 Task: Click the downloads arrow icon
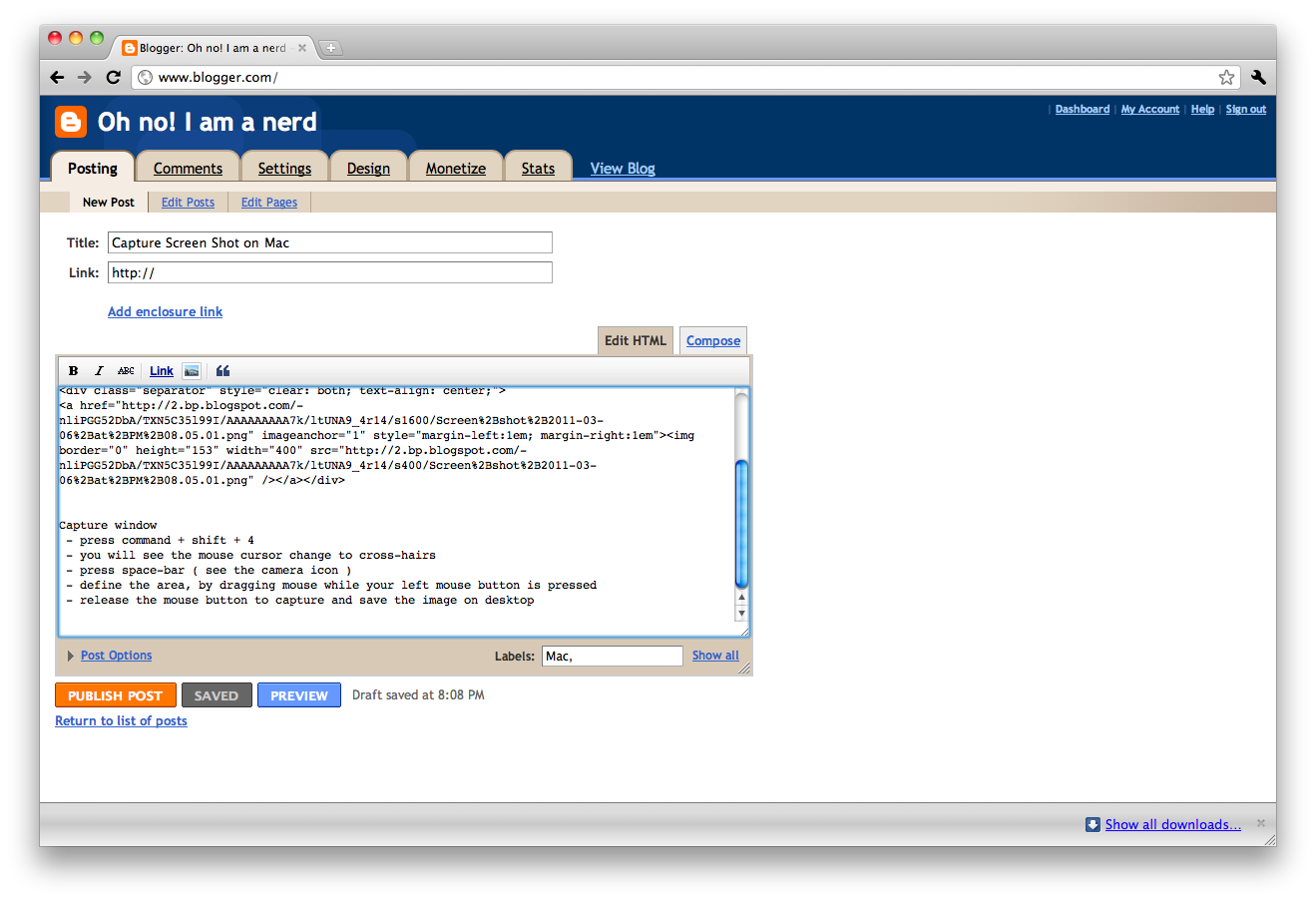click(x=1093, y=824)
